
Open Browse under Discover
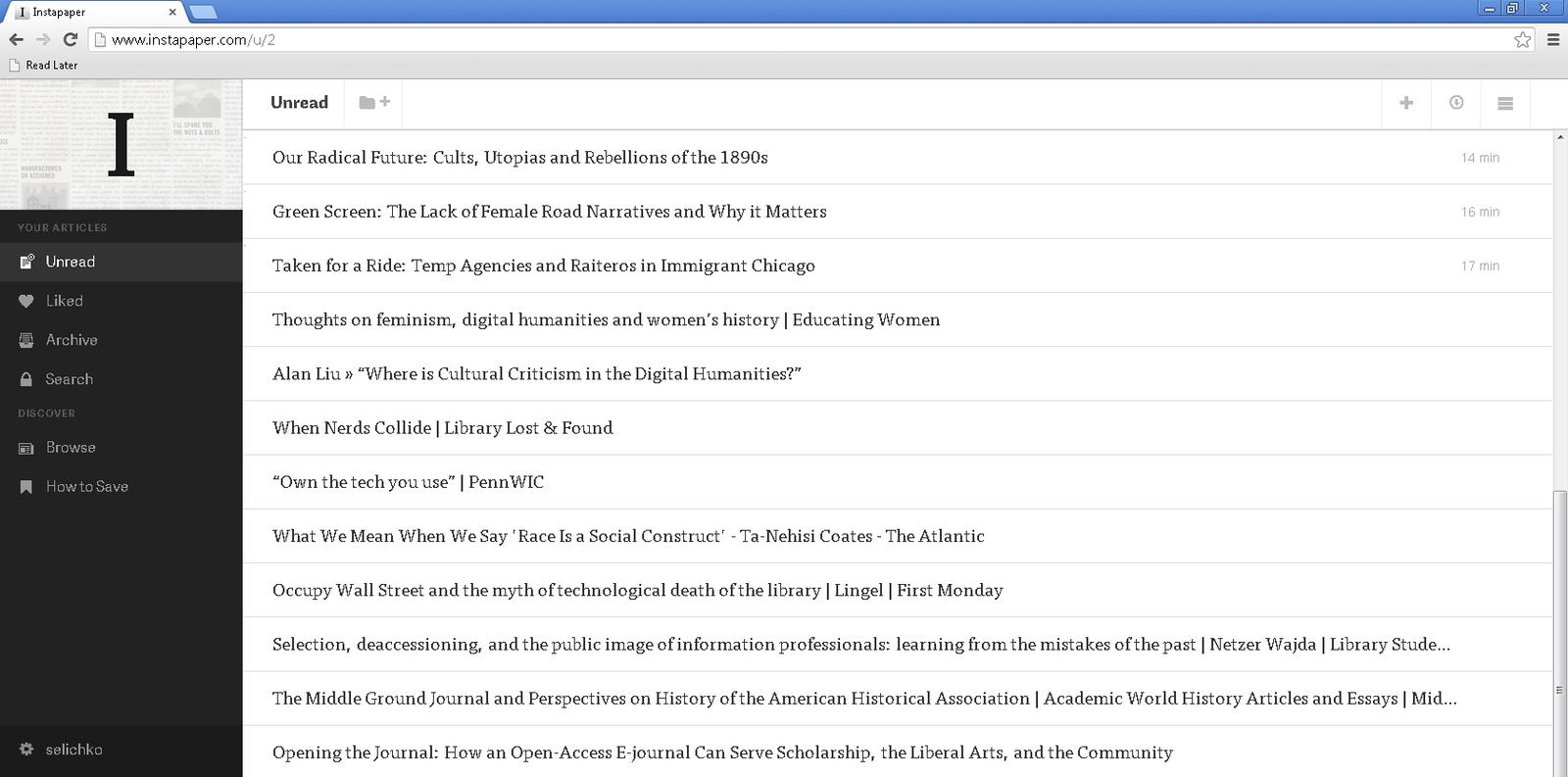click(x=122, y=447)
